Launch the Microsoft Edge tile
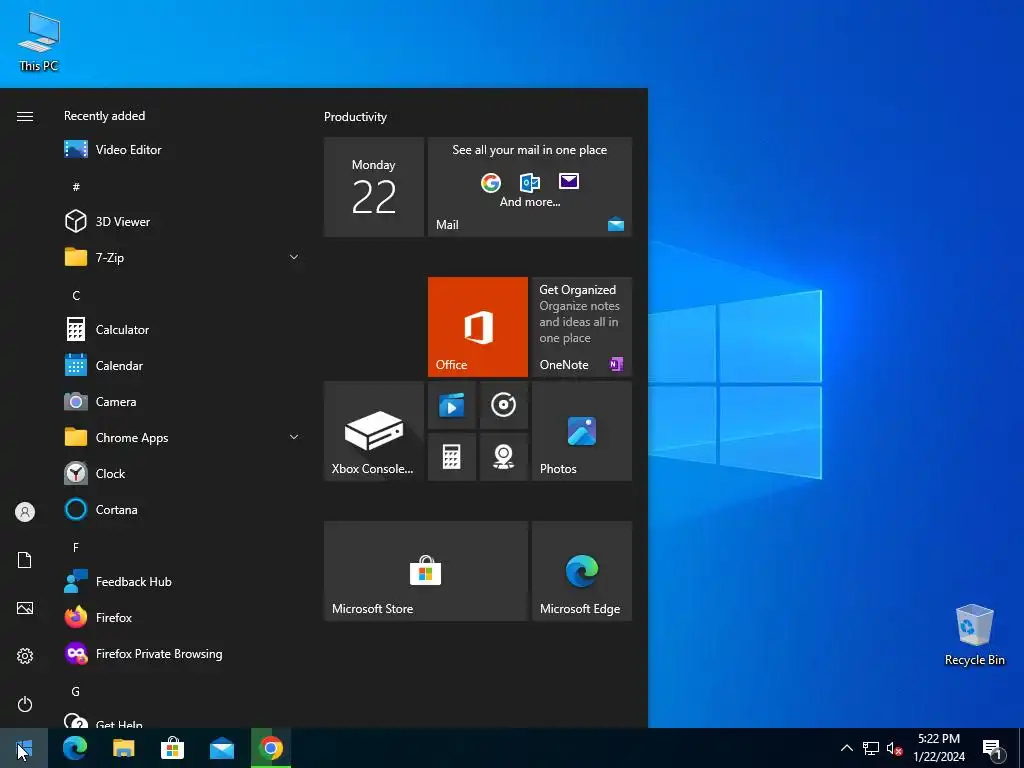The width and height of the screenshot is (1024, 768). coord(582,571)
